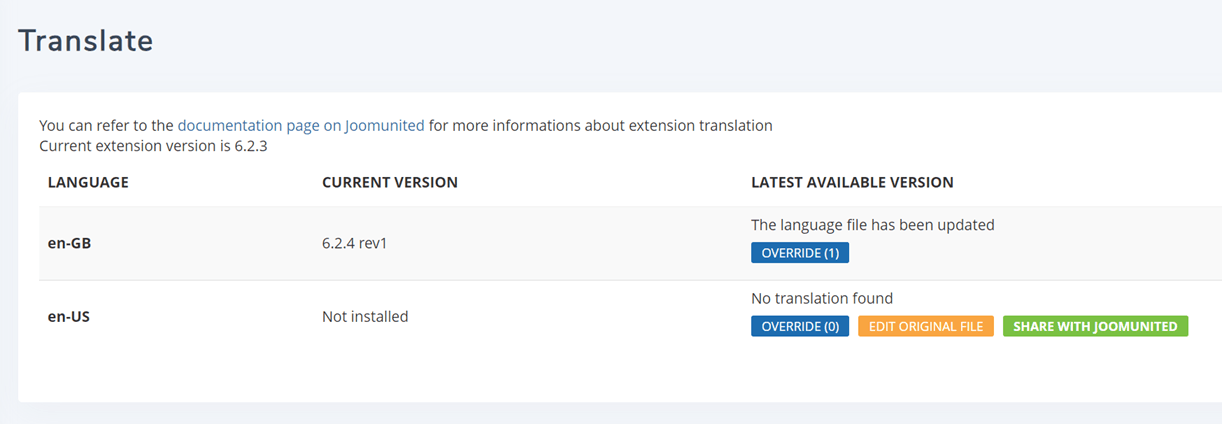The image size is (1222, 424).
Task: Click empty space right of OVERRIDE (1)
Action: click(x=1000, y=253)
